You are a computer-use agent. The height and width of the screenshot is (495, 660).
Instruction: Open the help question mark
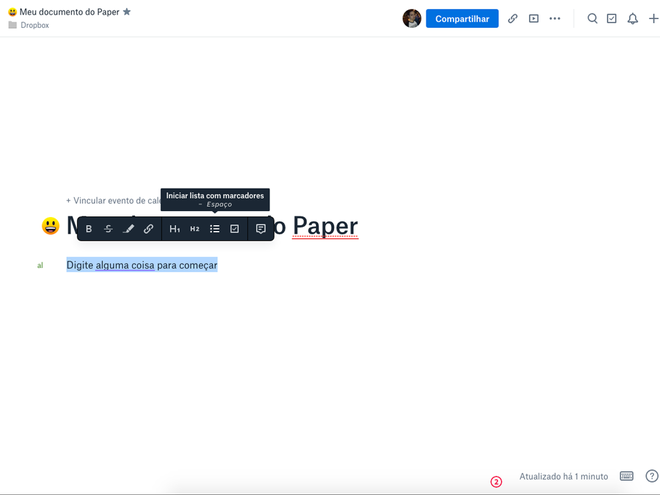tap(652, 476)
